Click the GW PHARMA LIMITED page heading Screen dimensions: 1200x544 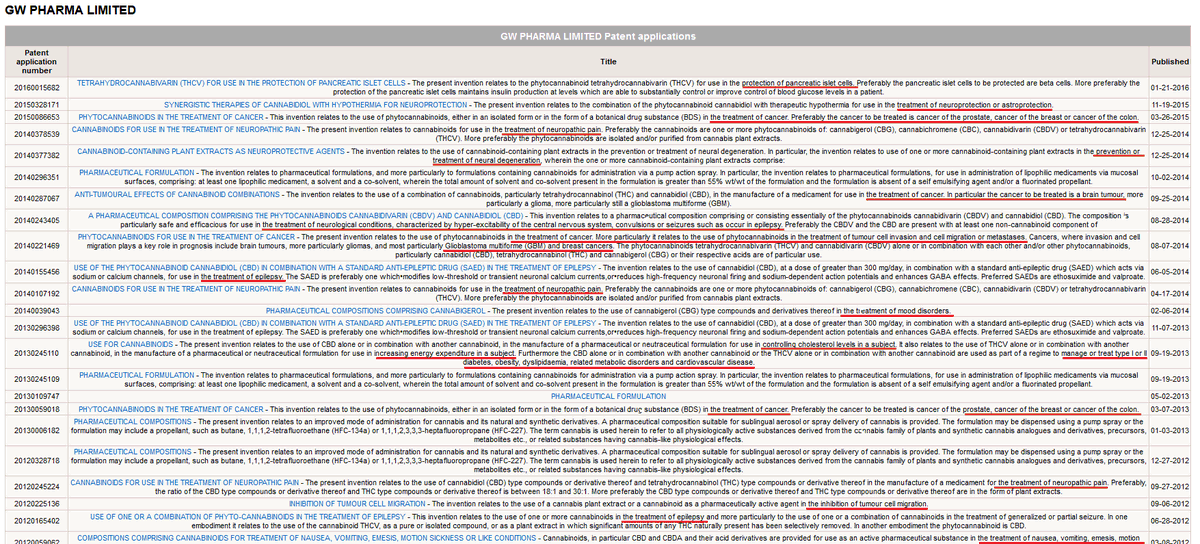coord(70,10)
